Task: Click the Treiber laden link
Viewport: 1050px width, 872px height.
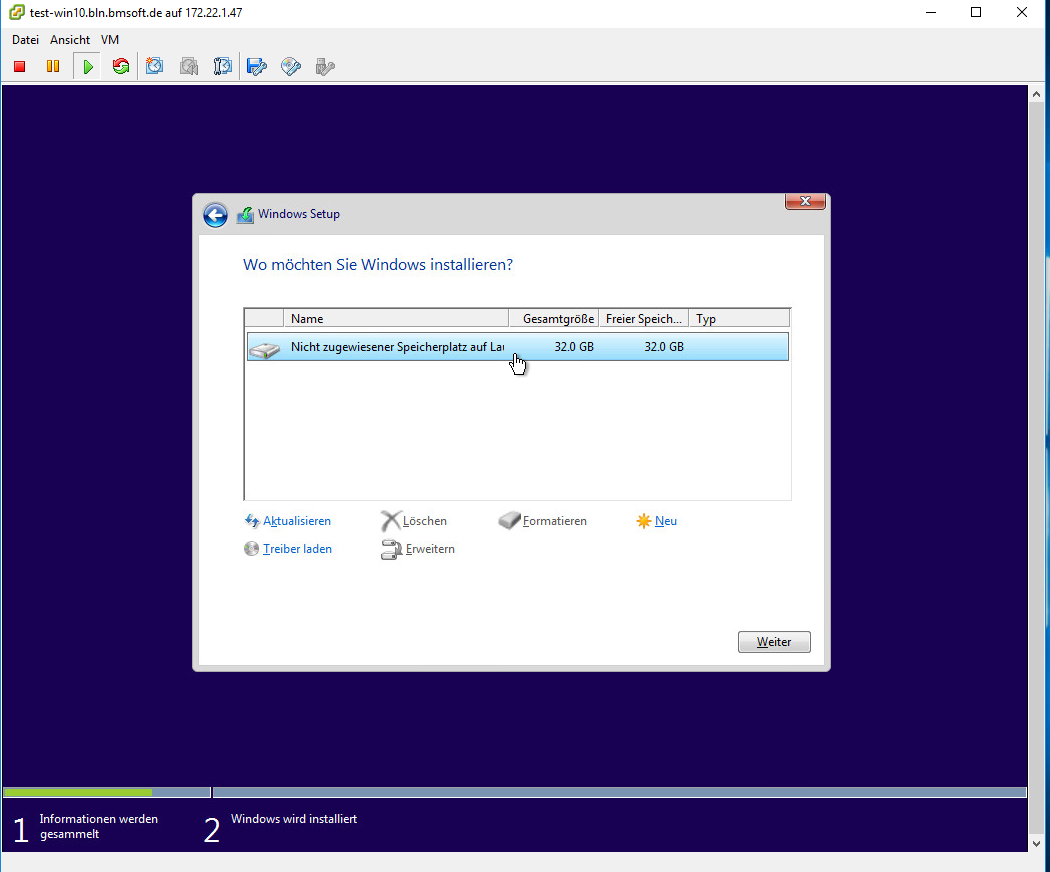Action: coord(297,549)
